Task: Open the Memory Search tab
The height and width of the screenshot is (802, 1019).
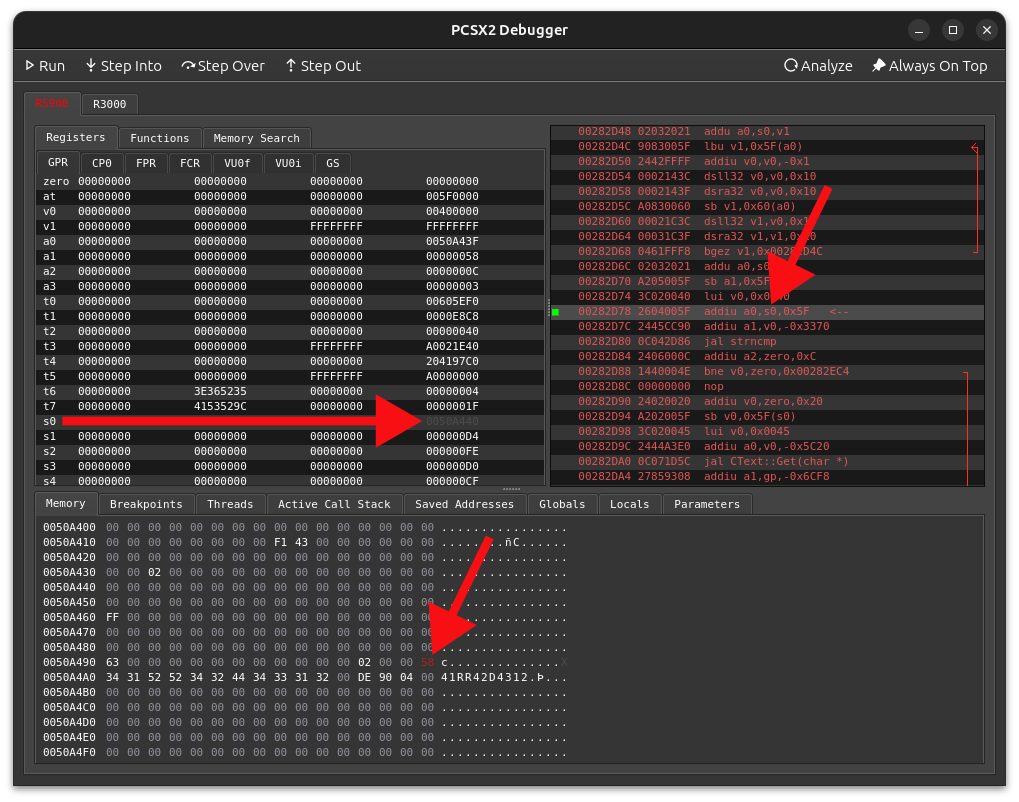Action: tap(256, 138)
